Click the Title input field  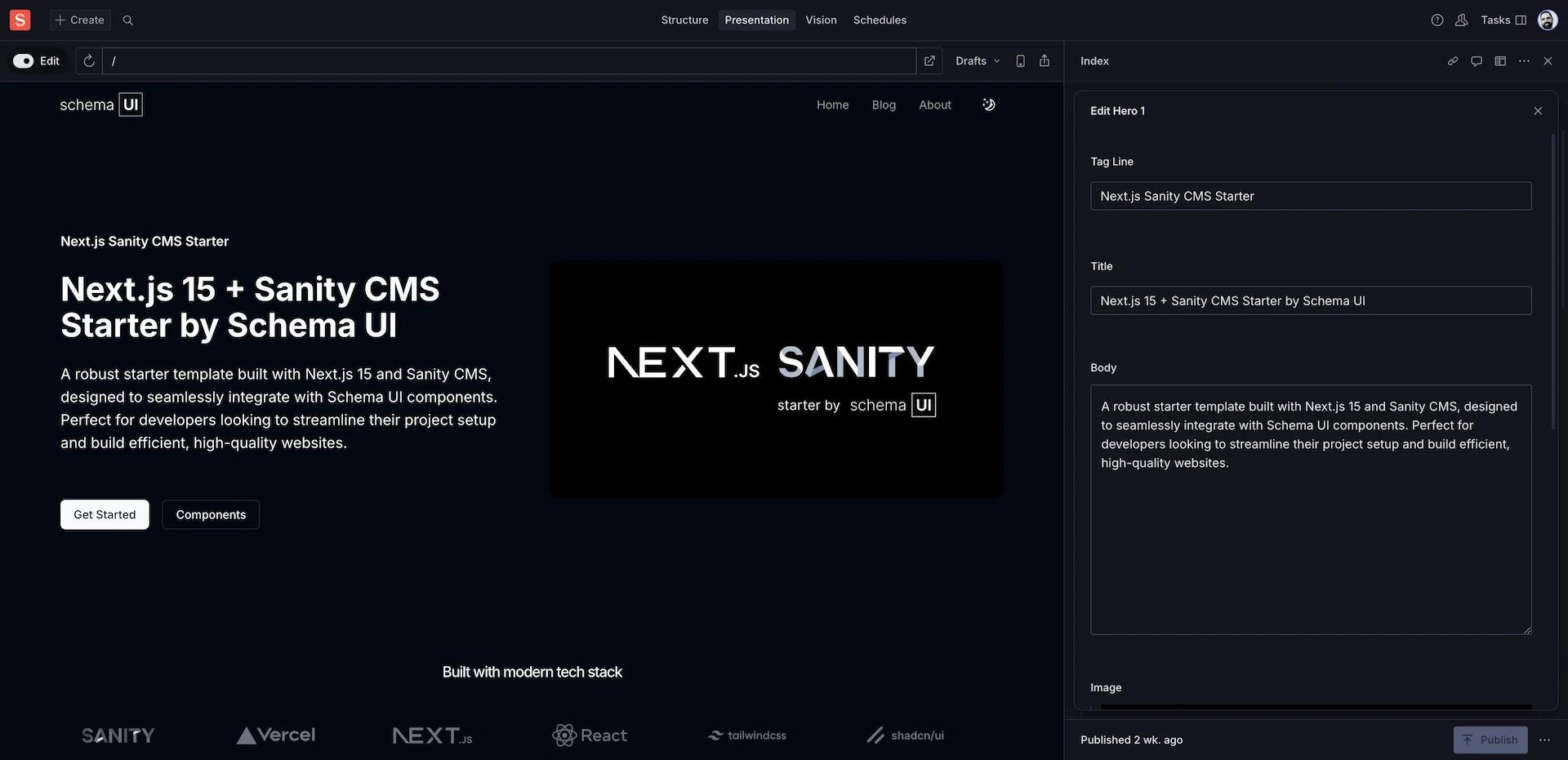coord(1311,300)
